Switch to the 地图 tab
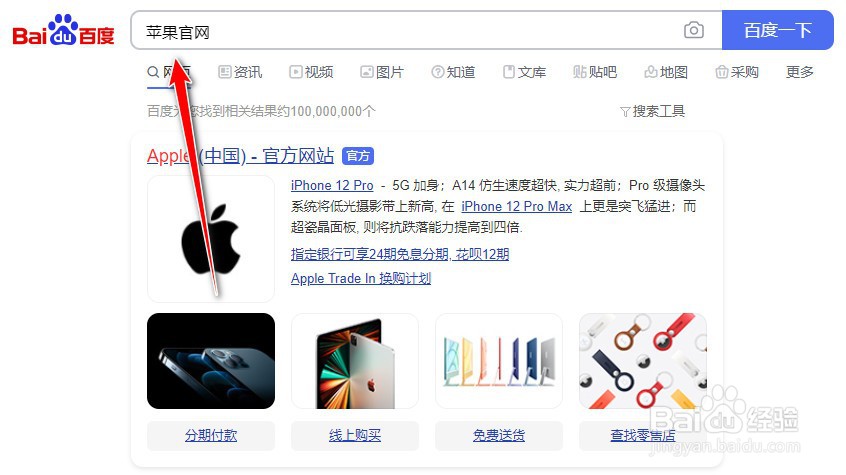The width and height of the screenshot is (846, 475). (666, 72)
